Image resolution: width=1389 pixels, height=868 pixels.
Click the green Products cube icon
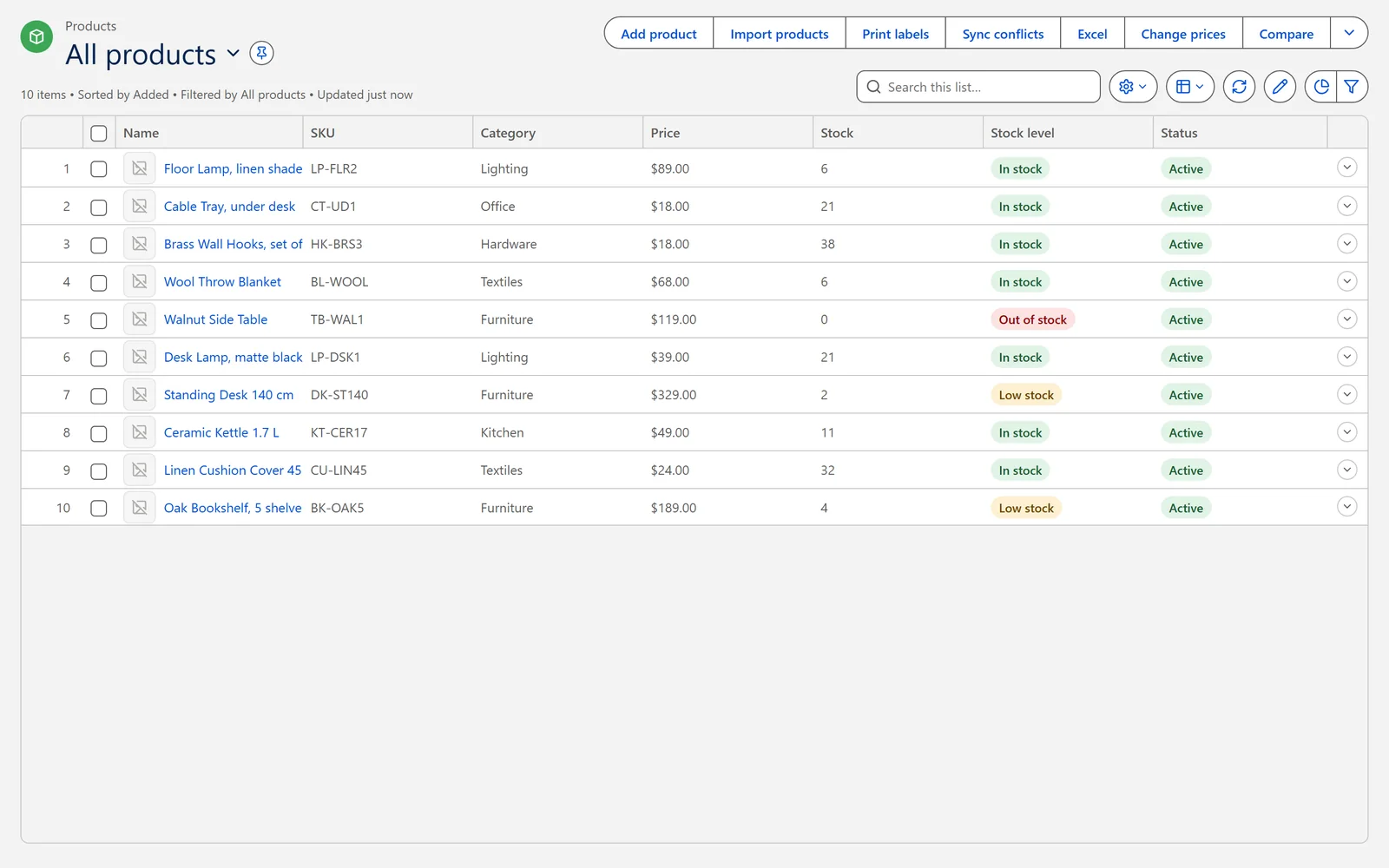36,36
